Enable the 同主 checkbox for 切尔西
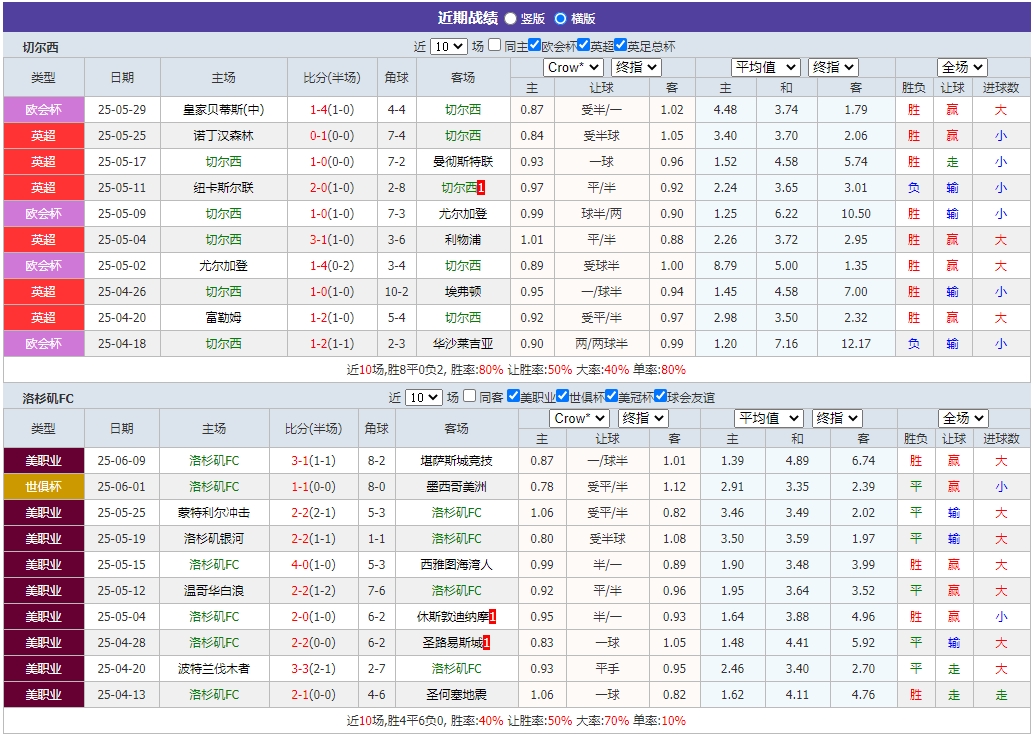The height and width of the screenshot is (735, 1033). click(493, 45)
